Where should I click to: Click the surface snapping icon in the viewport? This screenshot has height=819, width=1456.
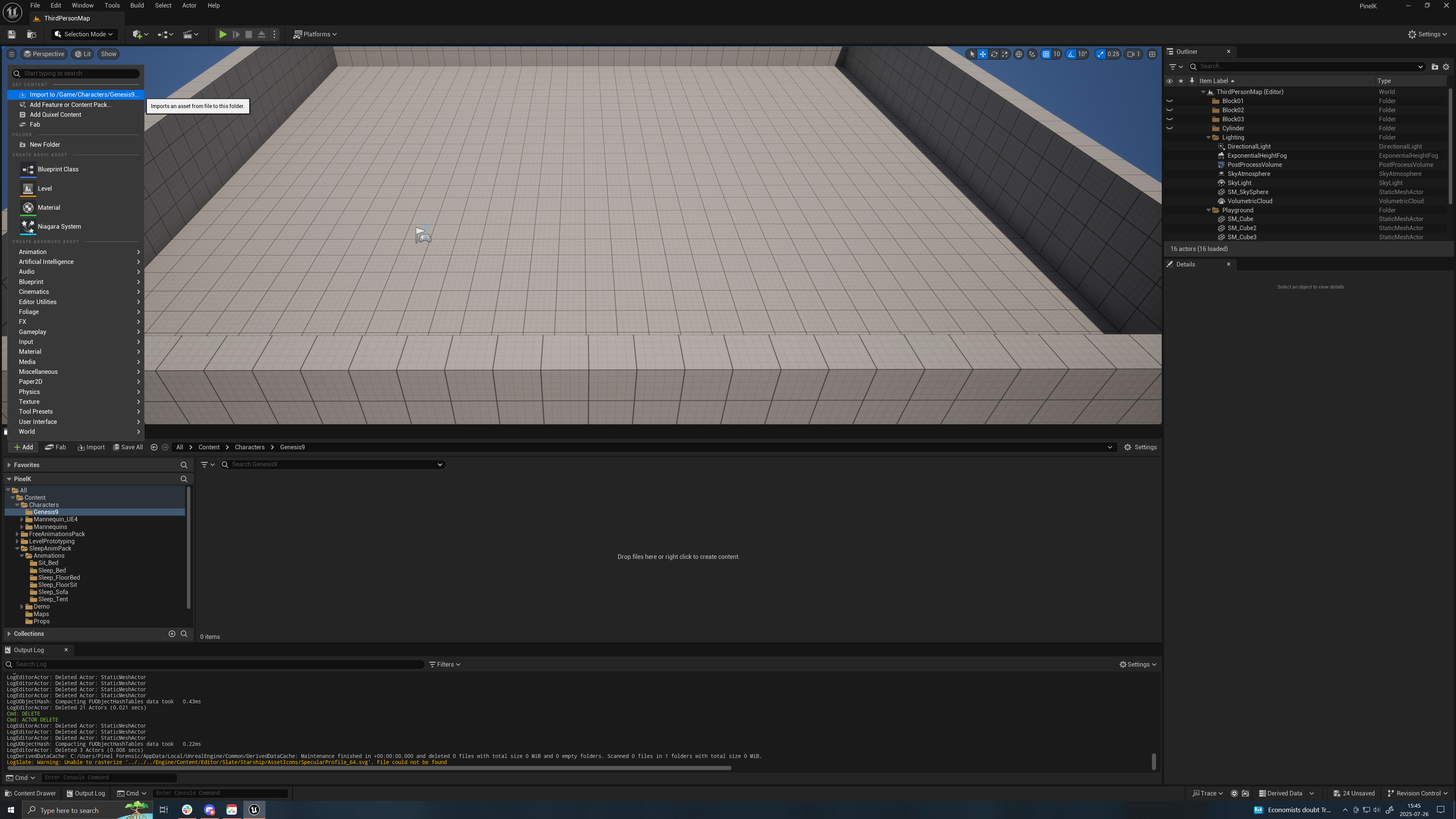(1032, 54)
